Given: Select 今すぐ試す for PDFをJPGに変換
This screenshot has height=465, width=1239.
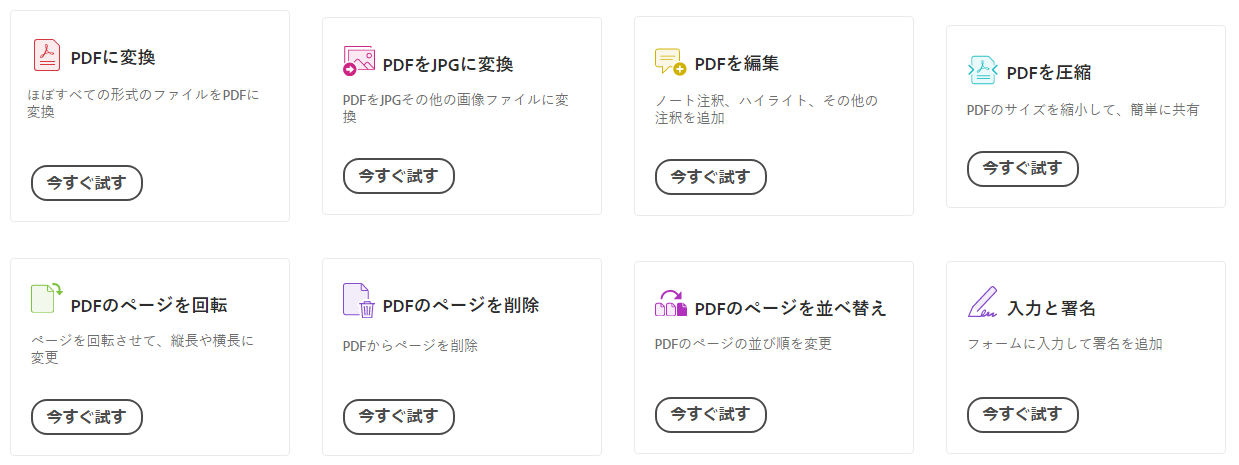Looking at the screenshot, I should click(399, 176).
